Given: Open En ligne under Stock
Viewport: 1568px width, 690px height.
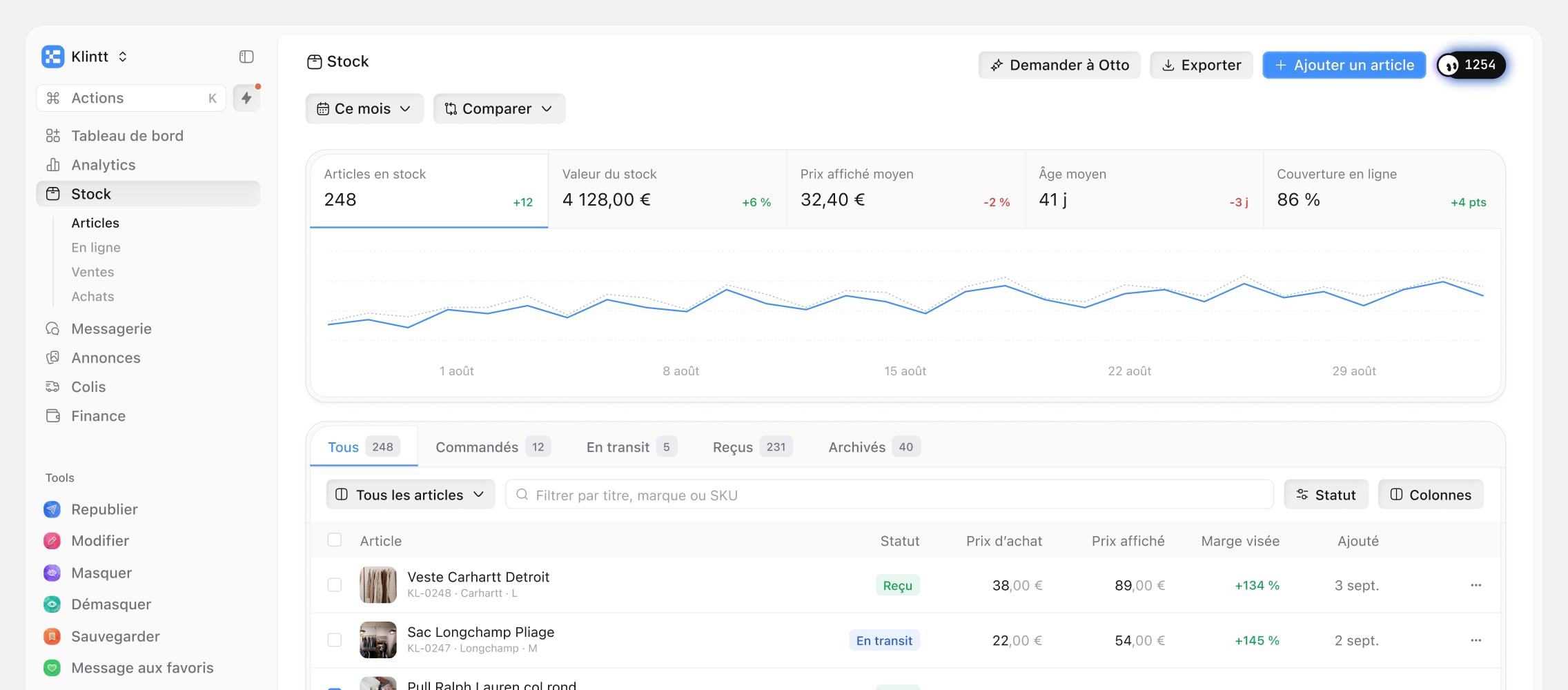Looking at the screenshot, I should tap(96, 248).
